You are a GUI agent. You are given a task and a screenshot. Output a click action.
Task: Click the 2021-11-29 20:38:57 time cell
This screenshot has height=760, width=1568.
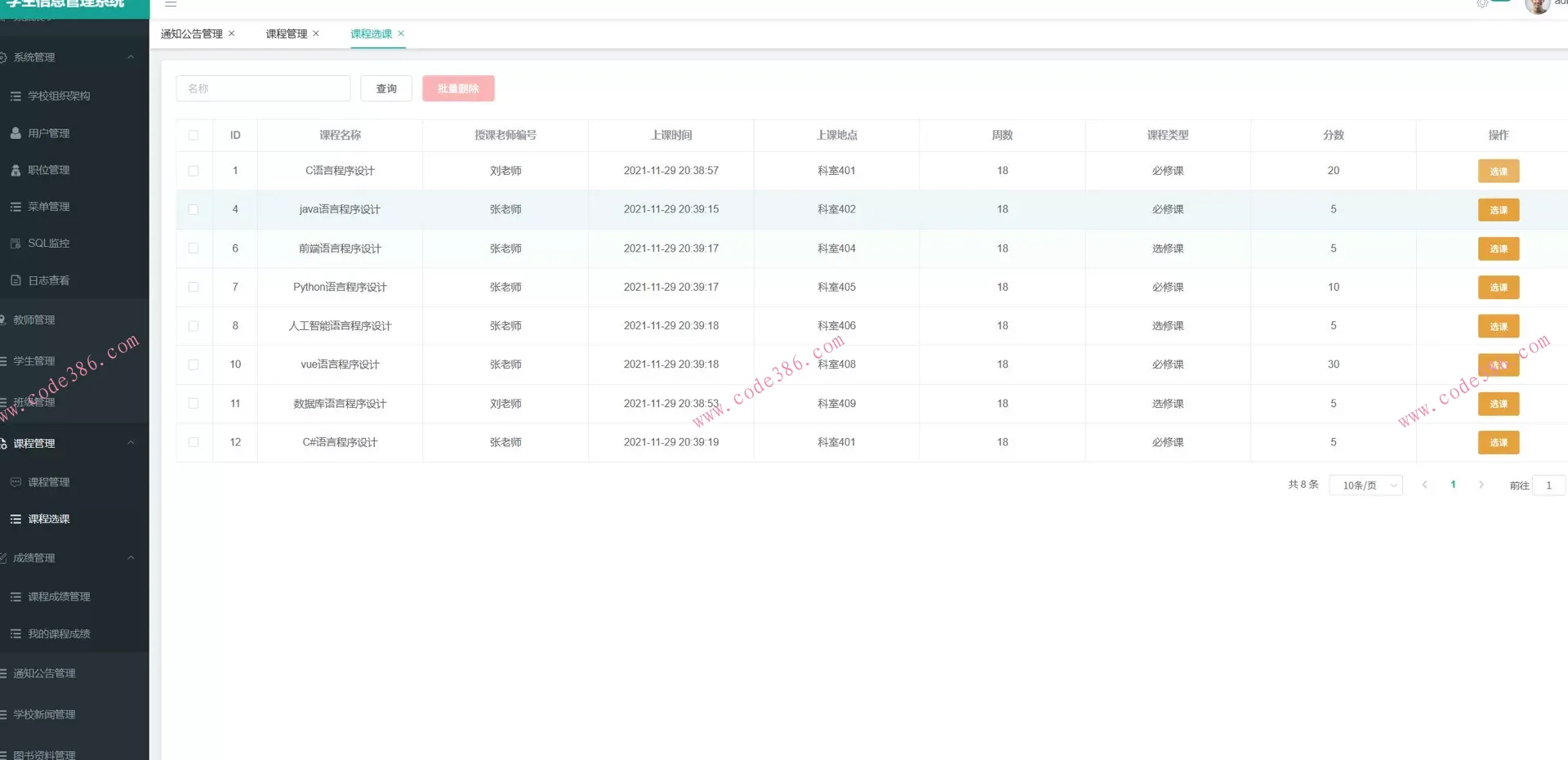pos(671,171)
